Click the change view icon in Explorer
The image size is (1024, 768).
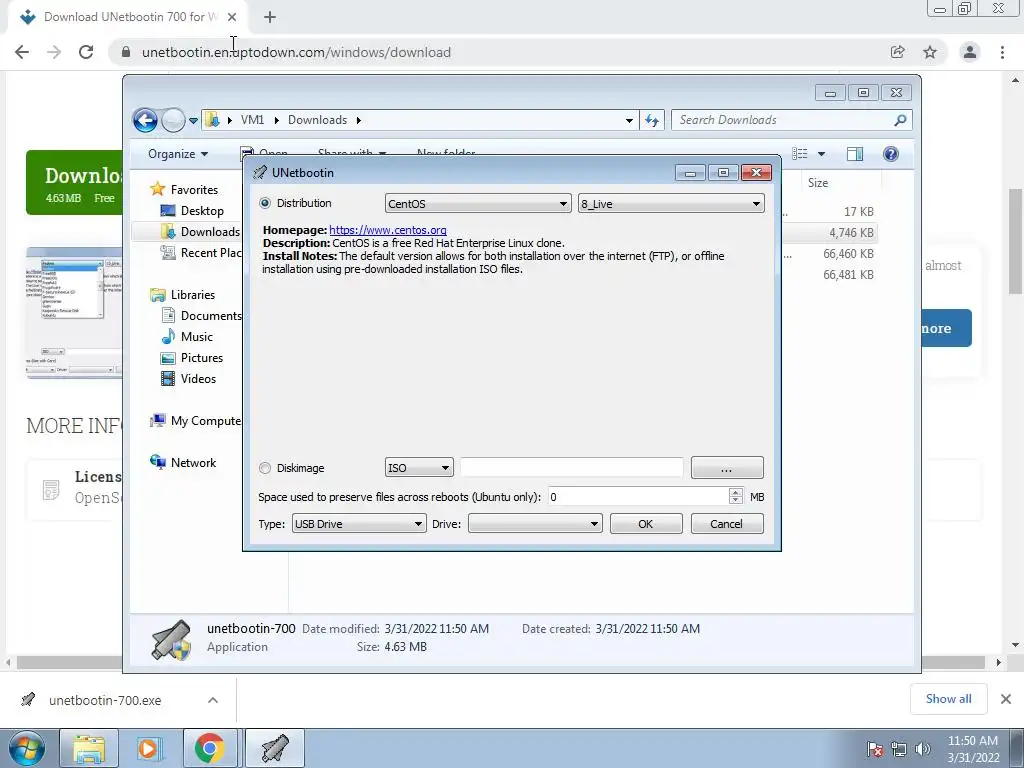(800, 153)
